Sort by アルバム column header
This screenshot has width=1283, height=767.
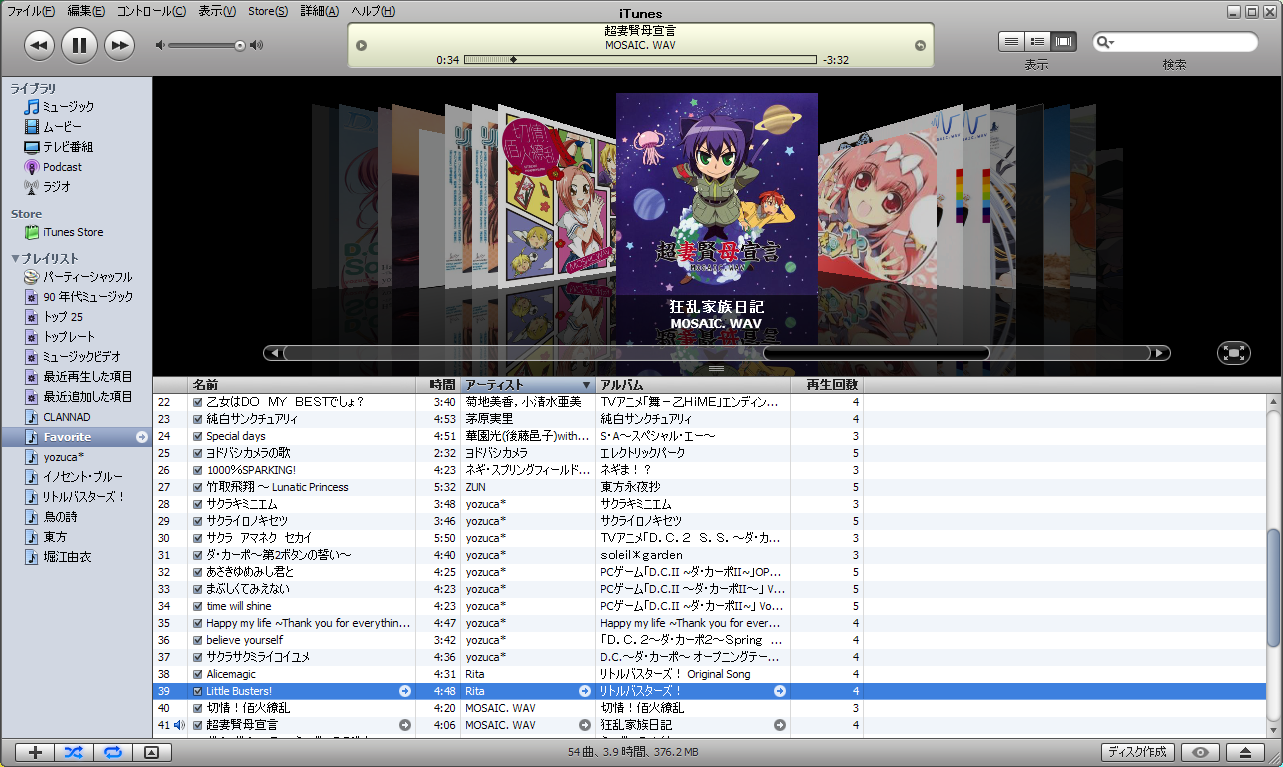tap(693, 385)
